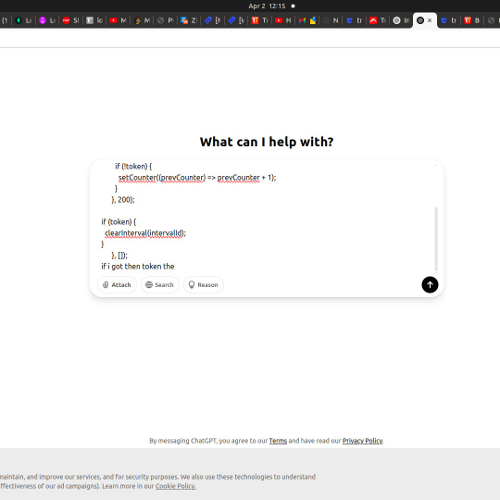Image resolution: width=500 pixels, height=500 pixels.
Task: Open the Cookie Policy link
Action: 176,486
